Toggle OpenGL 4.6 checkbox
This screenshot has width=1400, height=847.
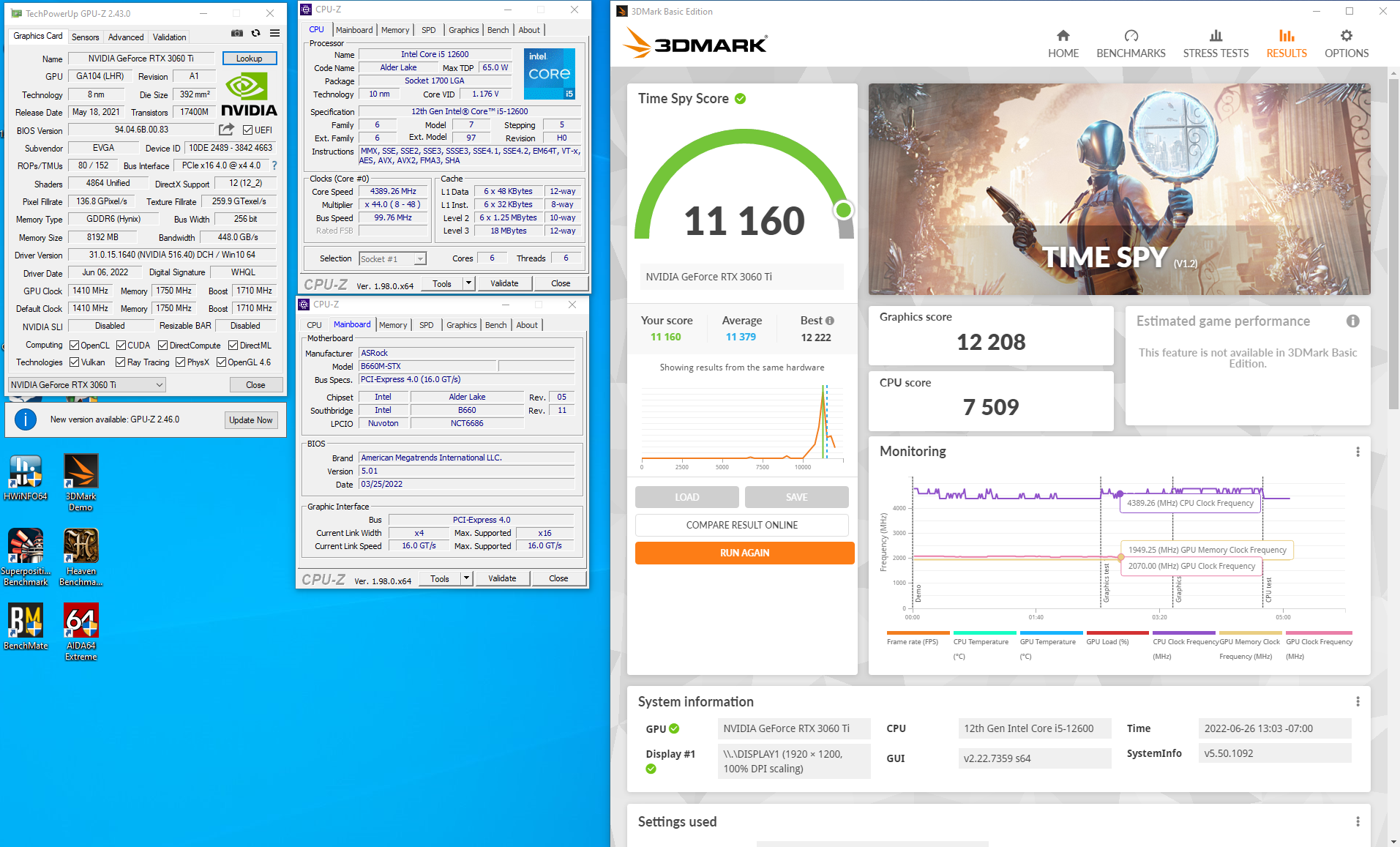[221, 362]
